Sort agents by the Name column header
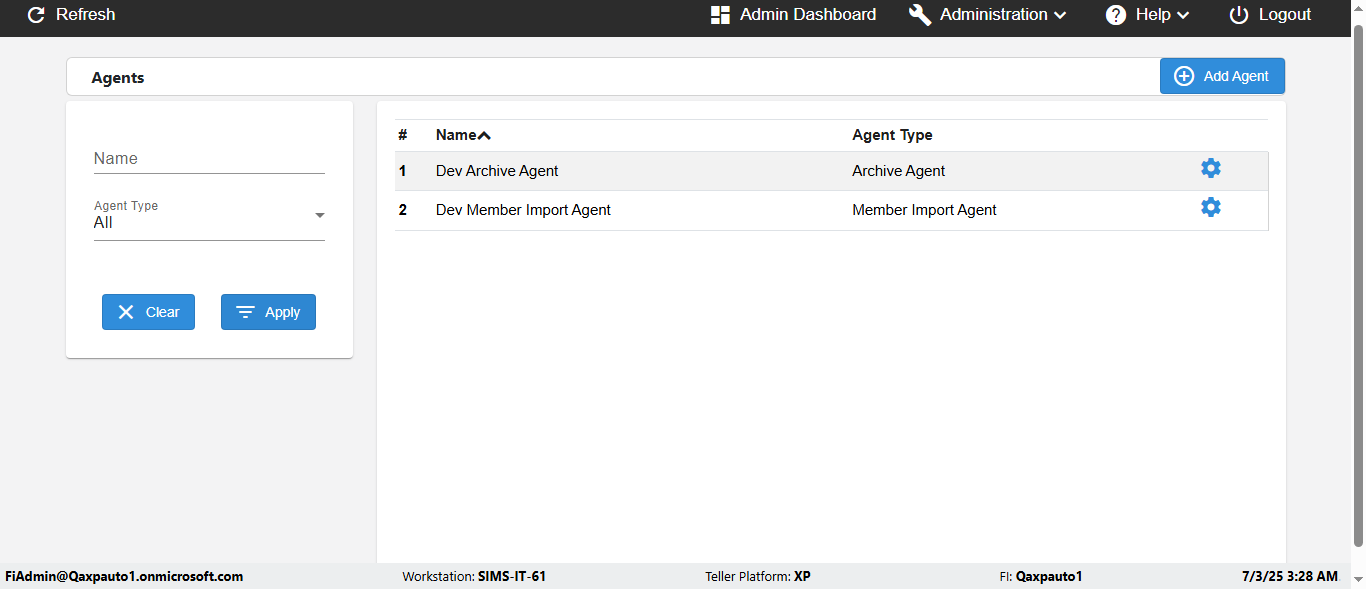Image resolution: width=1366 pixels, height=589 pixels. 455,135
